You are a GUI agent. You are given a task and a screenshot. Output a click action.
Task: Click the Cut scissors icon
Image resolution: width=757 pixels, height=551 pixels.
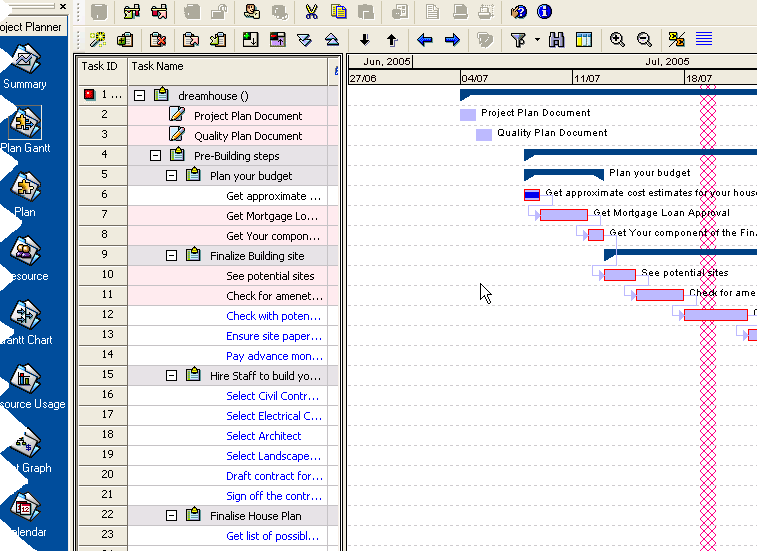[311, 12]
